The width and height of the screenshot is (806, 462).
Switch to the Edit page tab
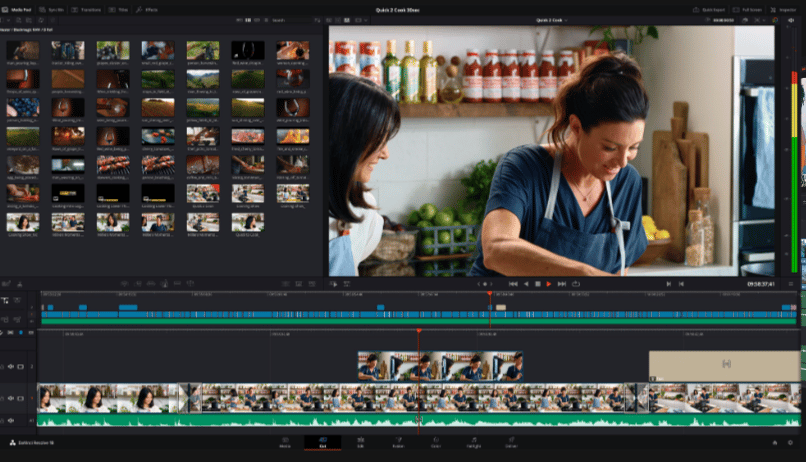click(x=360, y=442)
